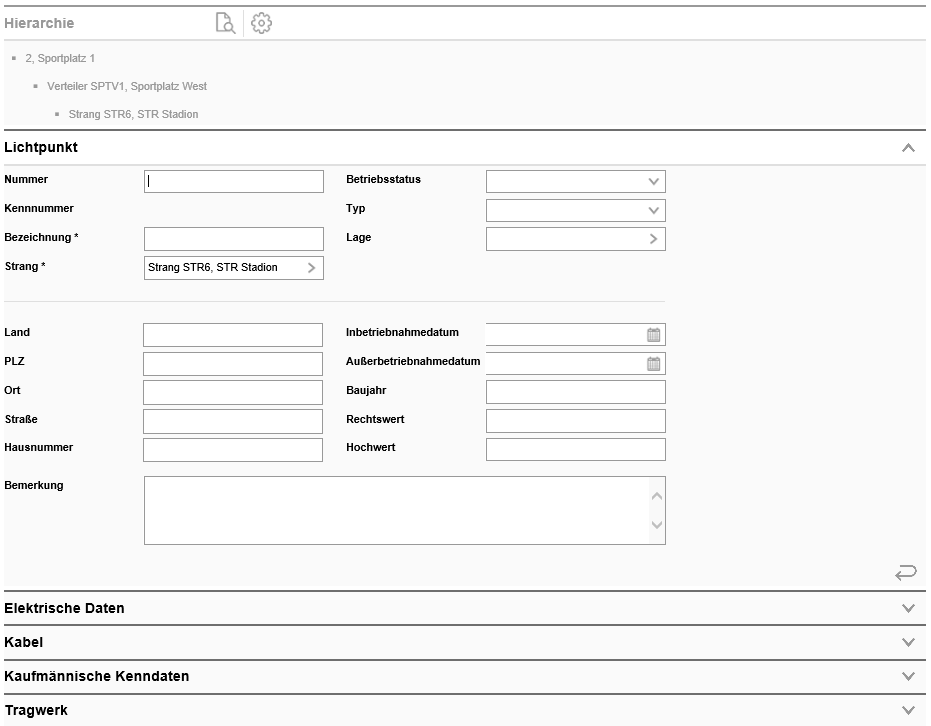
Task: Click into the Bemerkung text area
Action: [395, 510]
